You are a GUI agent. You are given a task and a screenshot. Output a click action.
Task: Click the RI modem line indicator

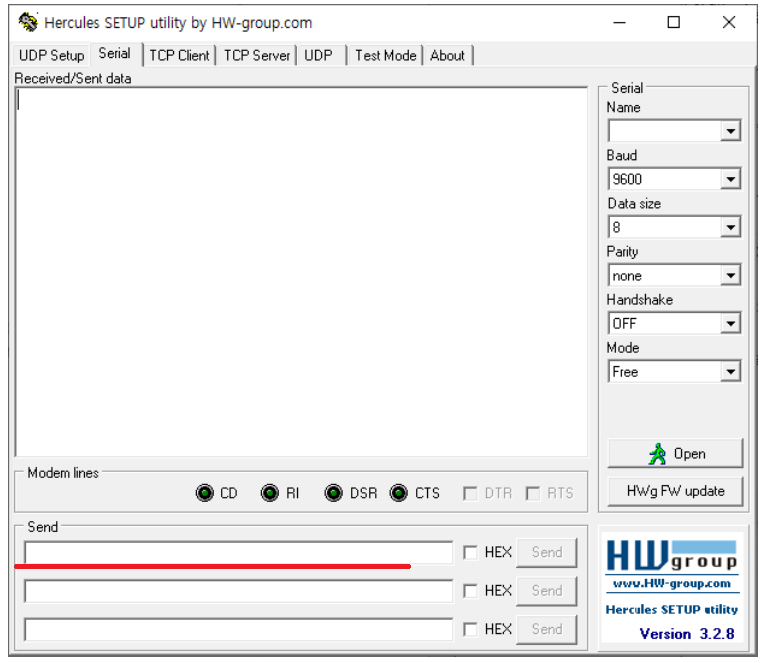[x=269, y=493]
